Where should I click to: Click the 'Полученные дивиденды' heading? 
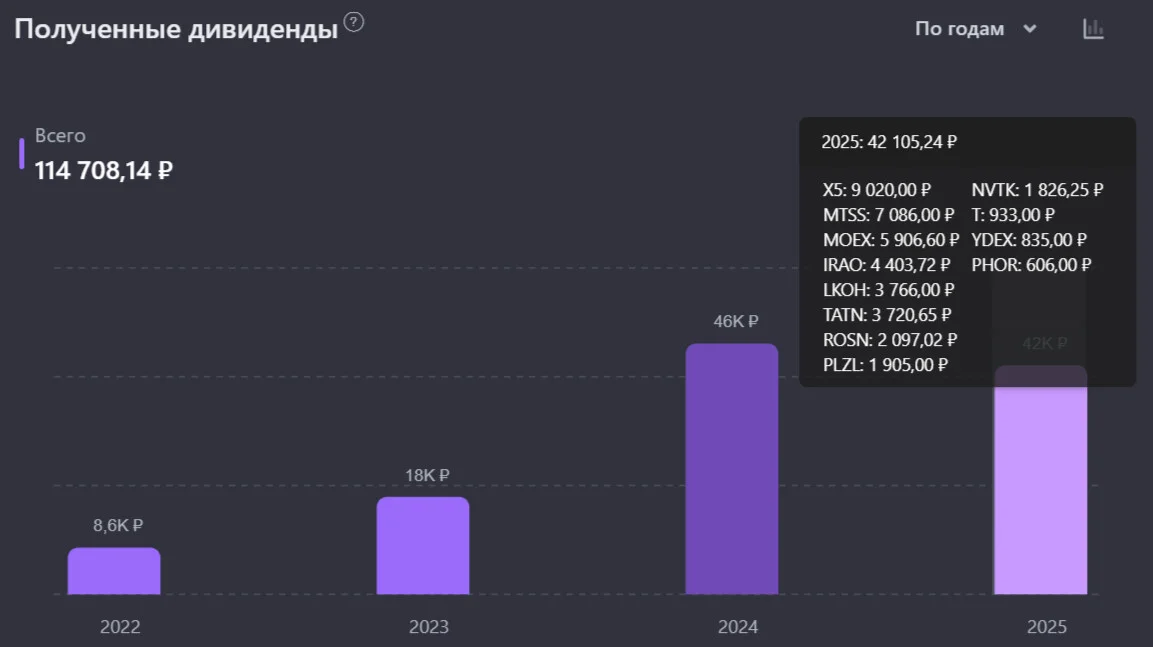[x=176, y=29]
